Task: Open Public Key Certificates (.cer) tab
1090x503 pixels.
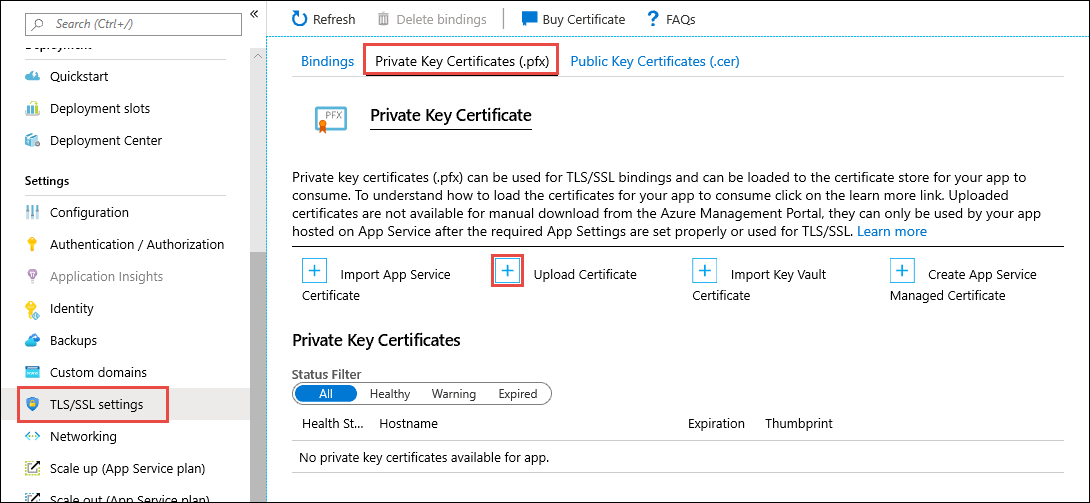Action: [655, 61]
